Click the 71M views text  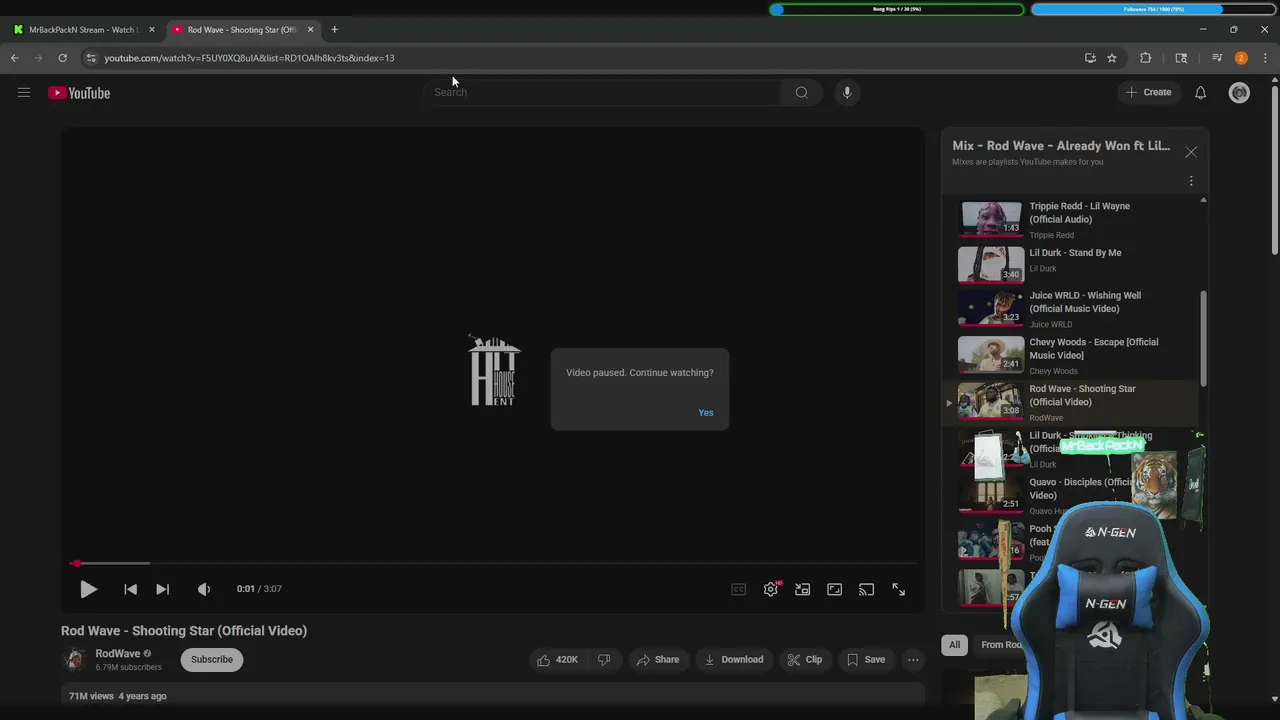tap(91, 696)
